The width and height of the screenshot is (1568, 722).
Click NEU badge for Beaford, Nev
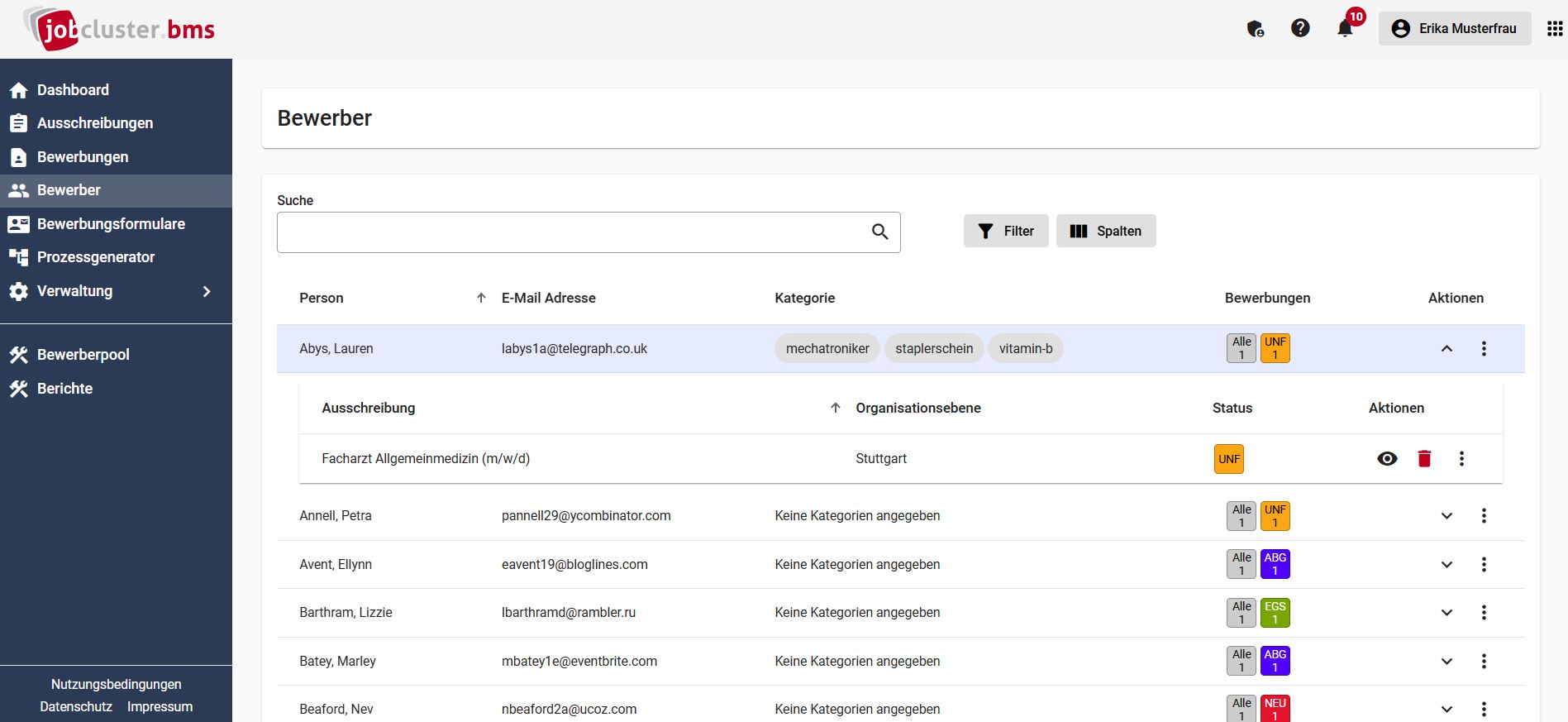tap(1275, 709)
